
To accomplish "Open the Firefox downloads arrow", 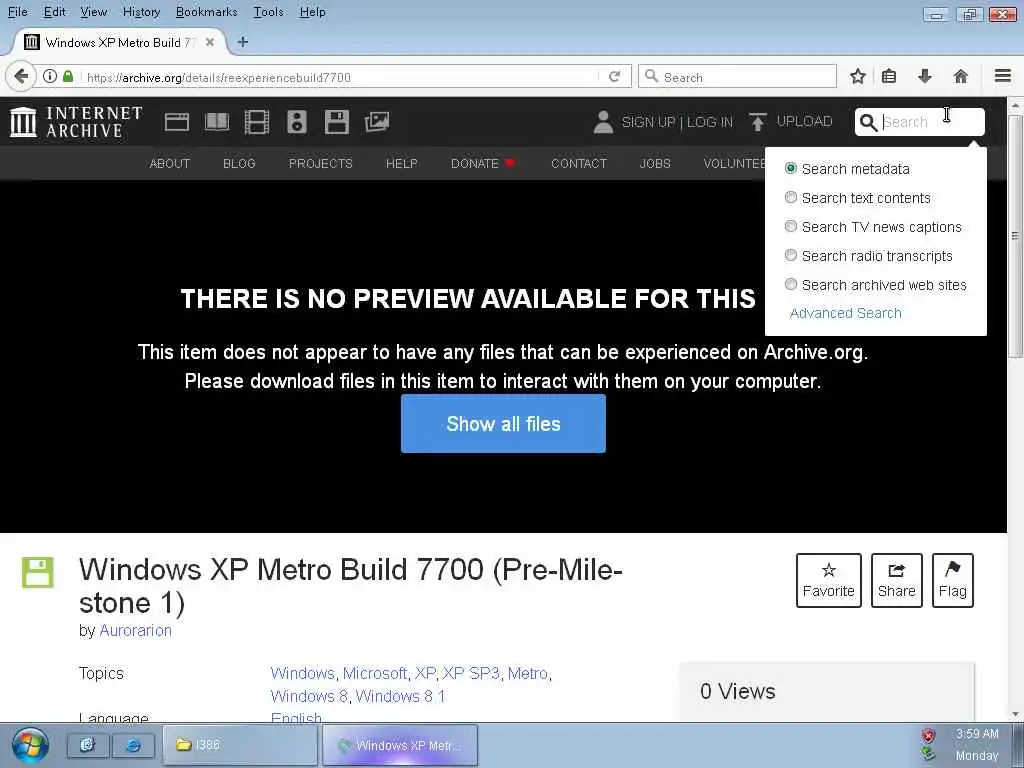I will (x=925, y=76).
